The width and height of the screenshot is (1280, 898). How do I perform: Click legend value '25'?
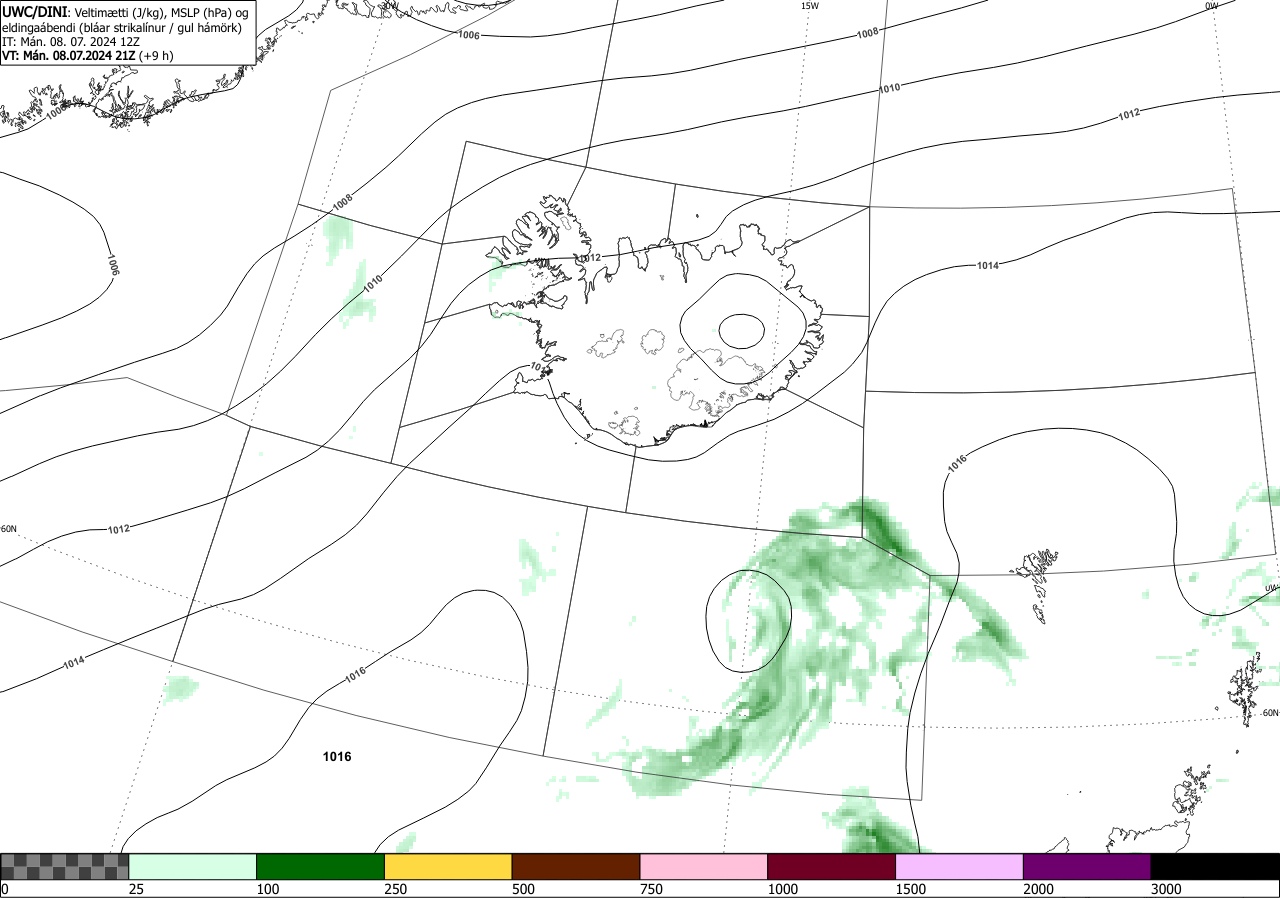tap(137, 889)
